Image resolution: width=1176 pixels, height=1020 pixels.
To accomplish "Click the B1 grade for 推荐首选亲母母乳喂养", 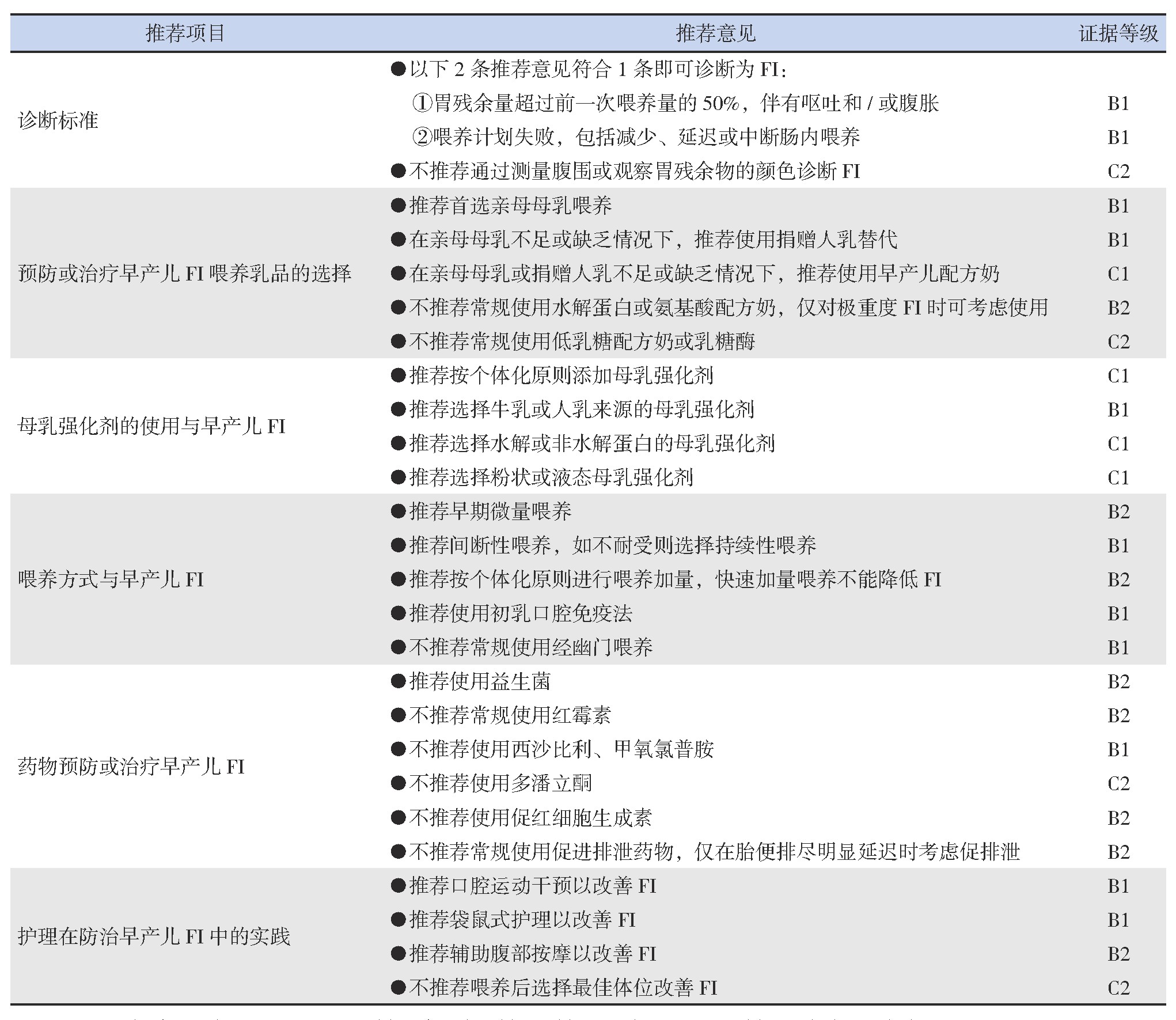I will point(1118,206).
